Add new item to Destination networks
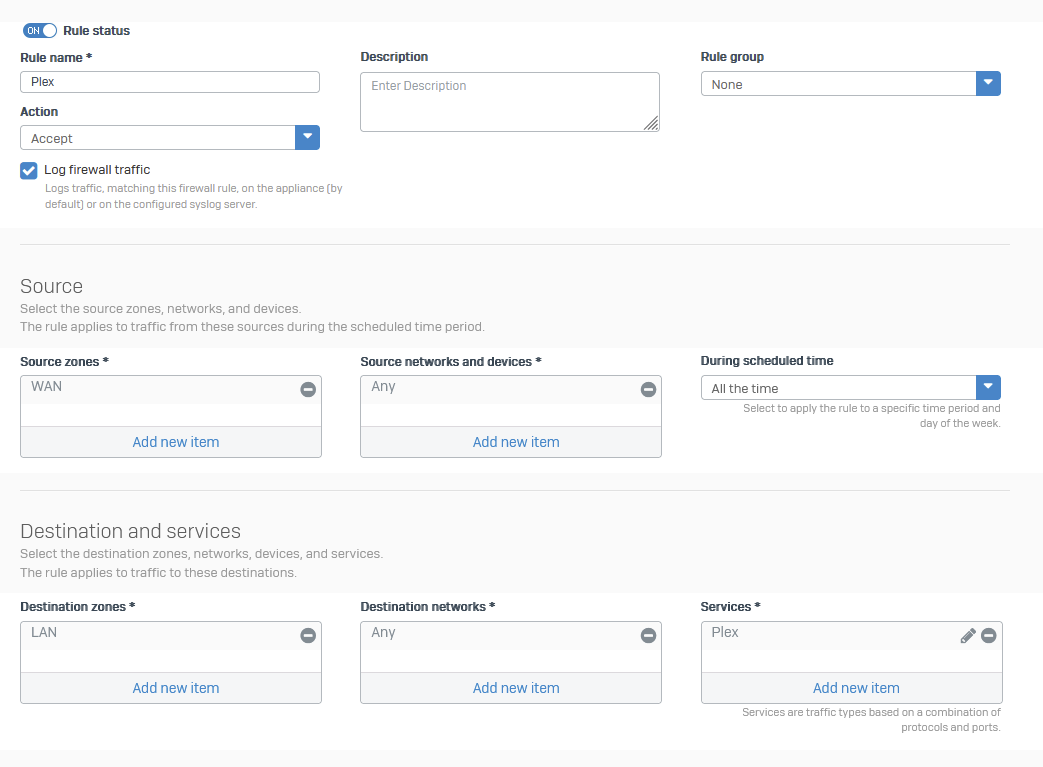The width and height of the screenshot is (1043, 767). [x=516, y=688]
